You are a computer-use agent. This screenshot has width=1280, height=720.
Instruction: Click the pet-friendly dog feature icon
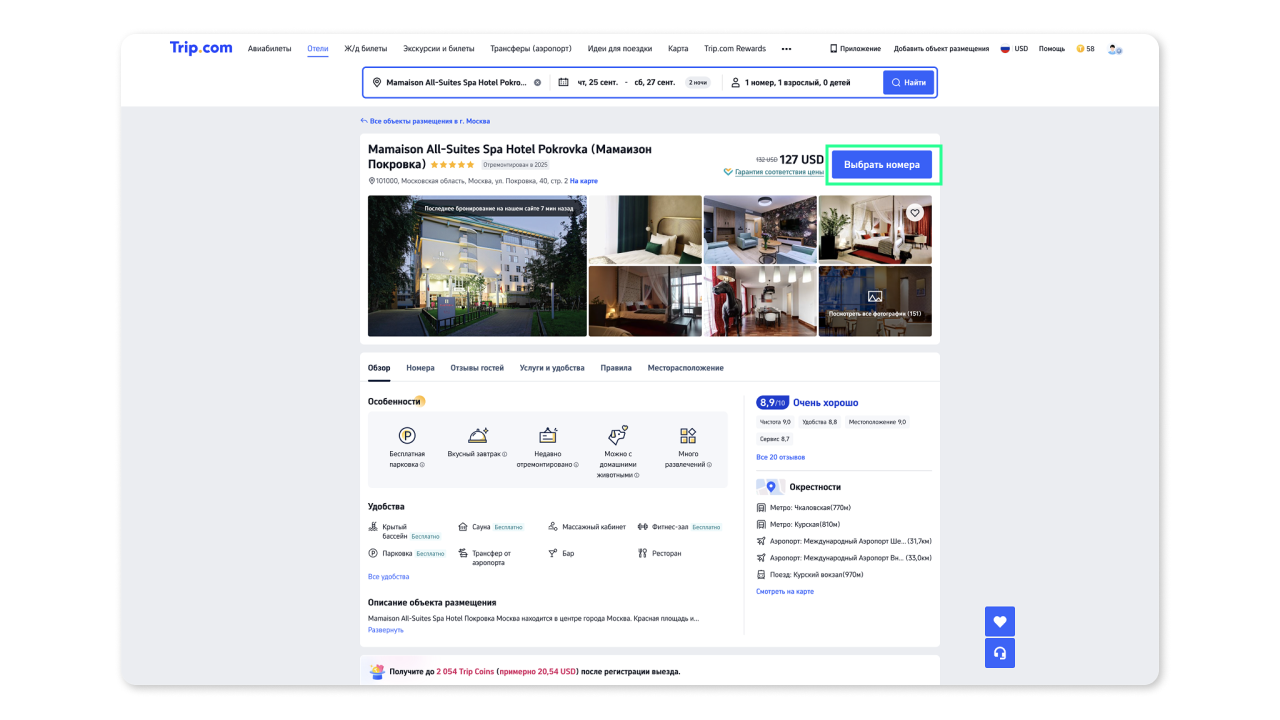(x=618, y=435)
